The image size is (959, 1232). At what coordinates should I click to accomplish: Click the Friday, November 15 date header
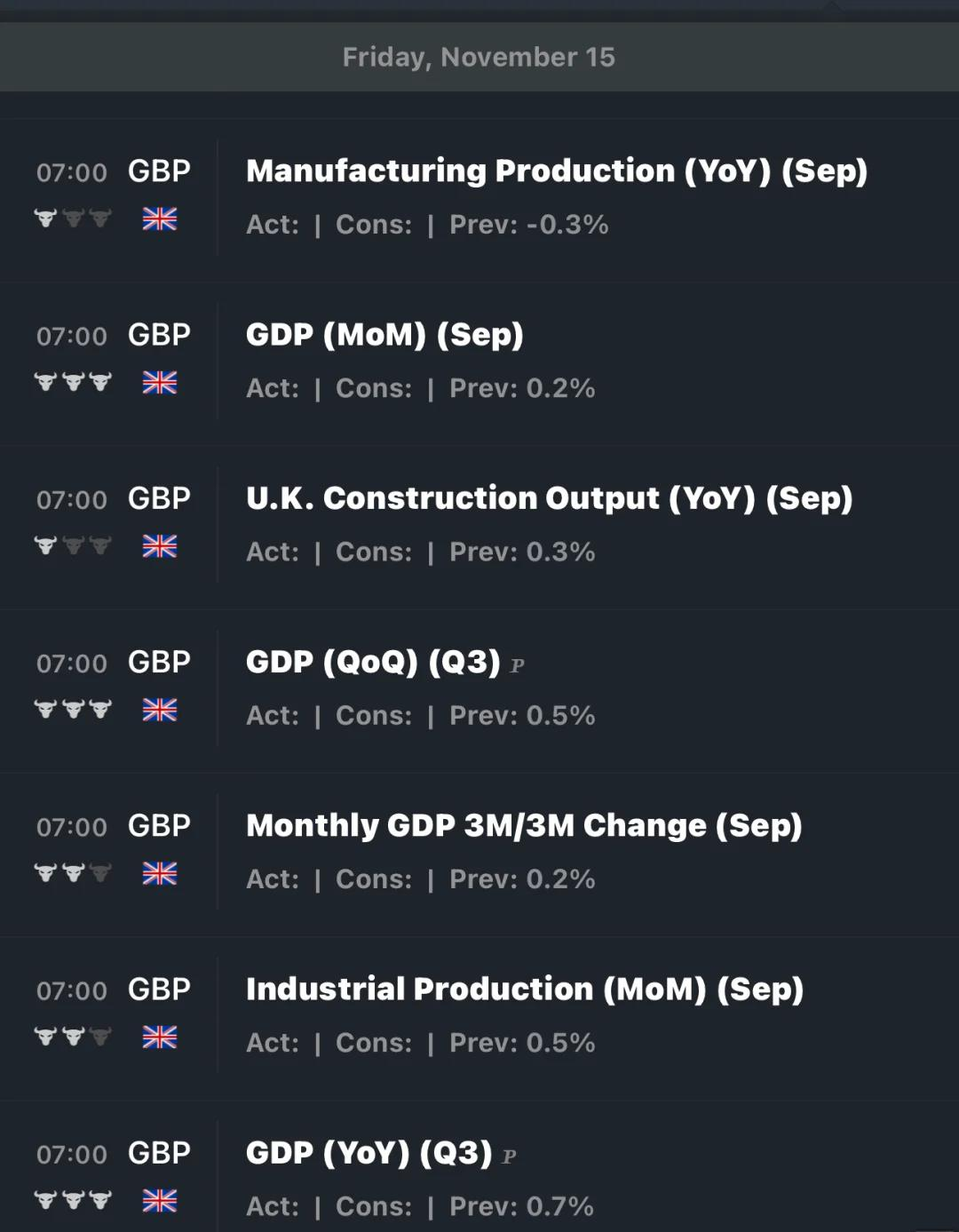point(479,57)
